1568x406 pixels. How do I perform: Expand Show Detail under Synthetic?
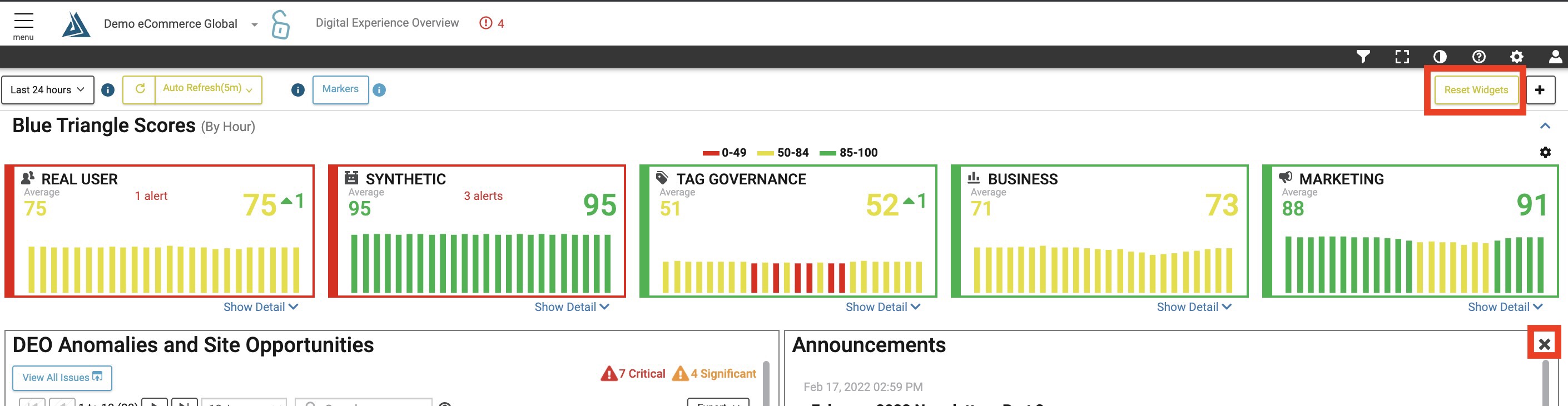pos(572,307)
